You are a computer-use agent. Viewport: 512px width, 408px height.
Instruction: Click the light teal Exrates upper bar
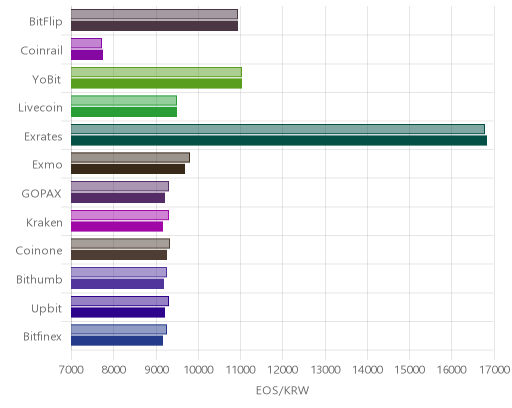[278, 129]
